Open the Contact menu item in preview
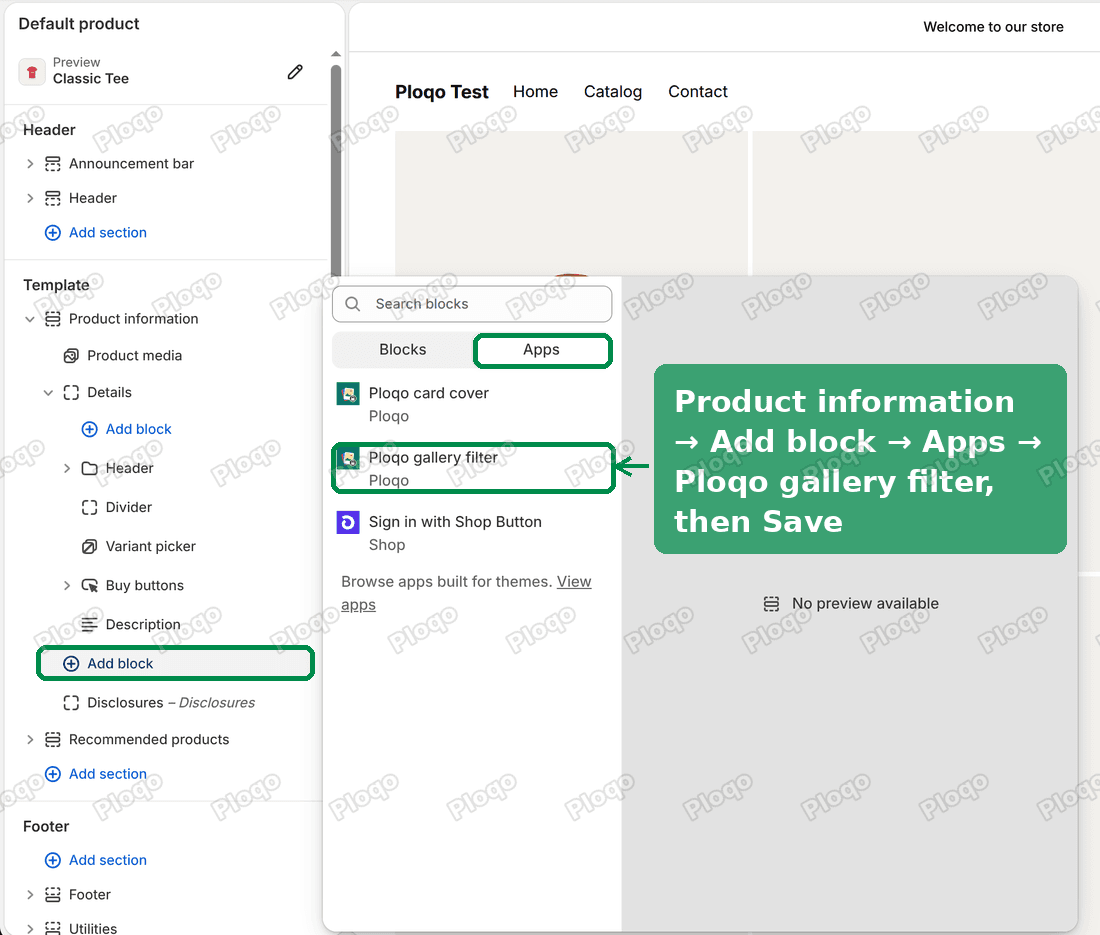 [x=697, y=91]
